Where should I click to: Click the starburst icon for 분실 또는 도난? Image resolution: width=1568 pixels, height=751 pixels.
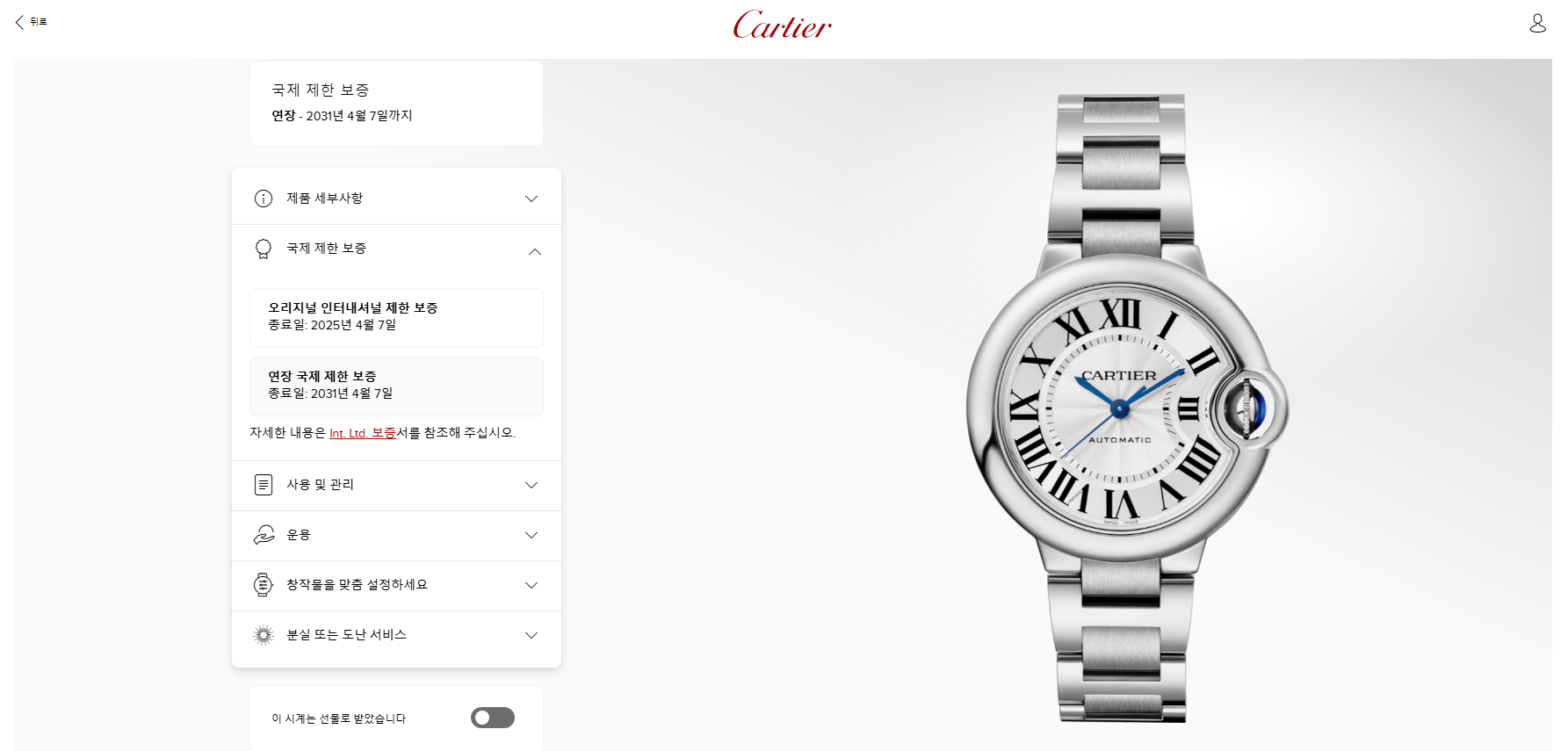(264, 635)
